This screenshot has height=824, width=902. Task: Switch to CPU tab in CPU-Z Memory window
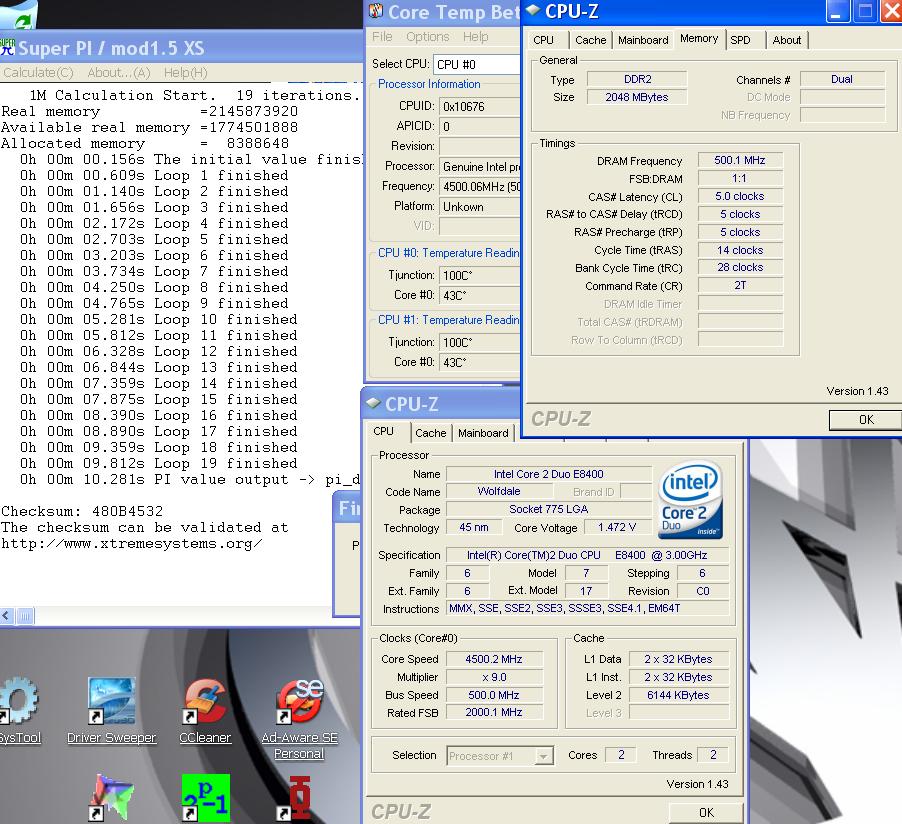[543, 40]
